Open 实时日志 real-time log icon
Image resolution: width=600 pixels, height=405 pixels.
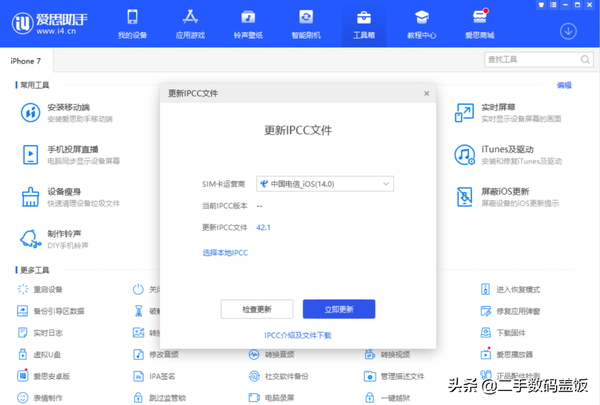point(23,333)
